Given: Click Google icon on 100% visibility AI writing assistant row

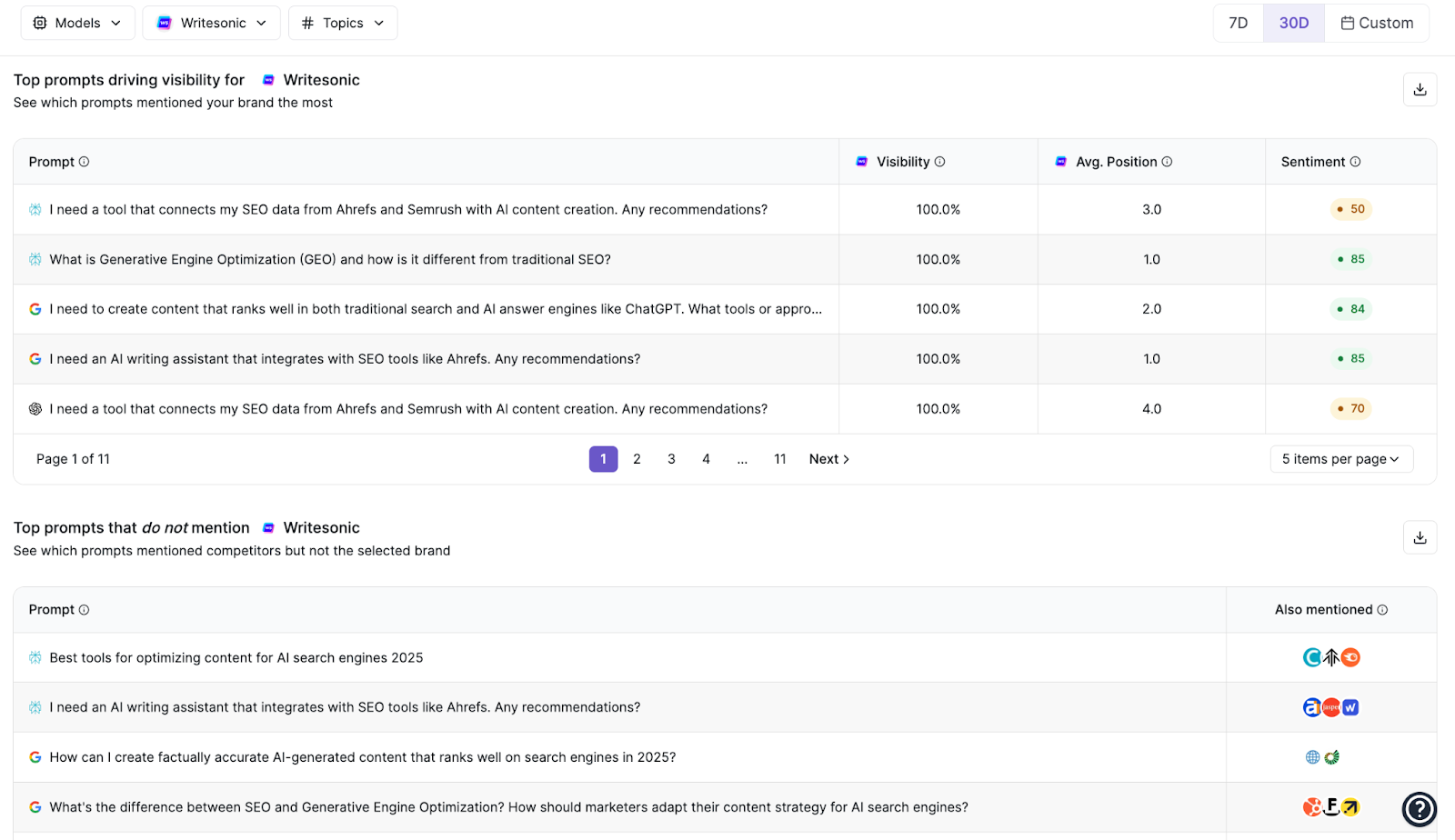Looking at the screenshot, I should click(x=35, y=359).
